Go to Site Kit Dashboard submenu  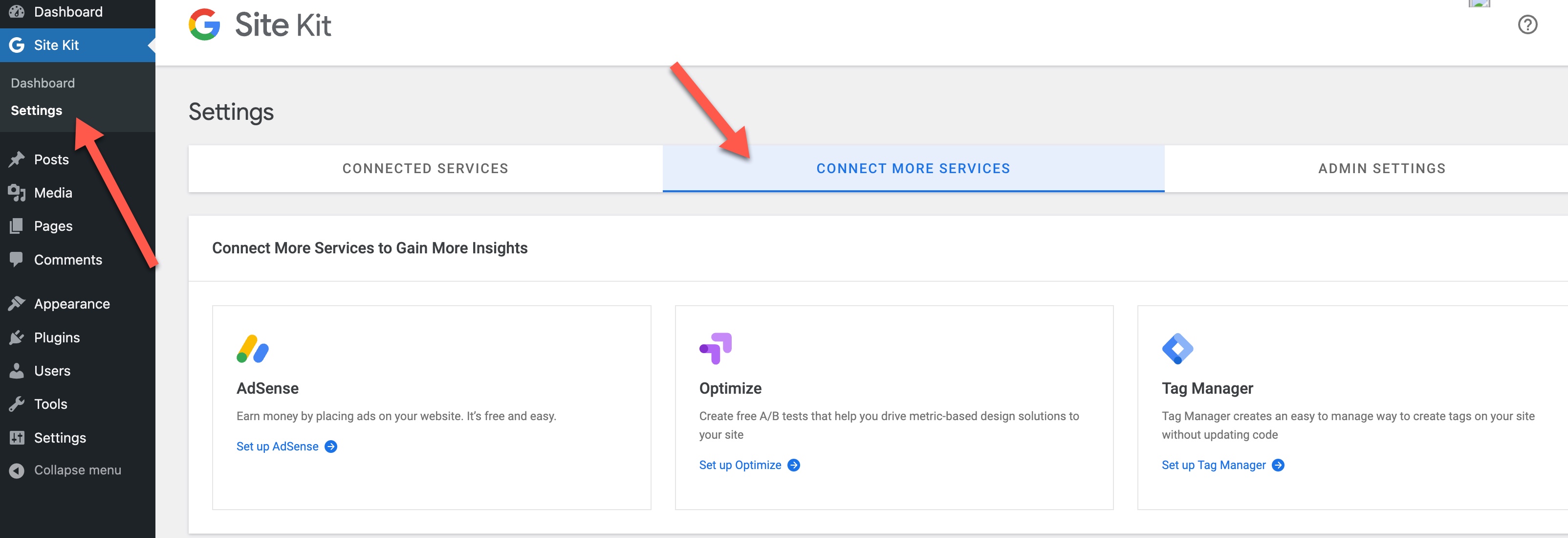click(x=43, y=83)
